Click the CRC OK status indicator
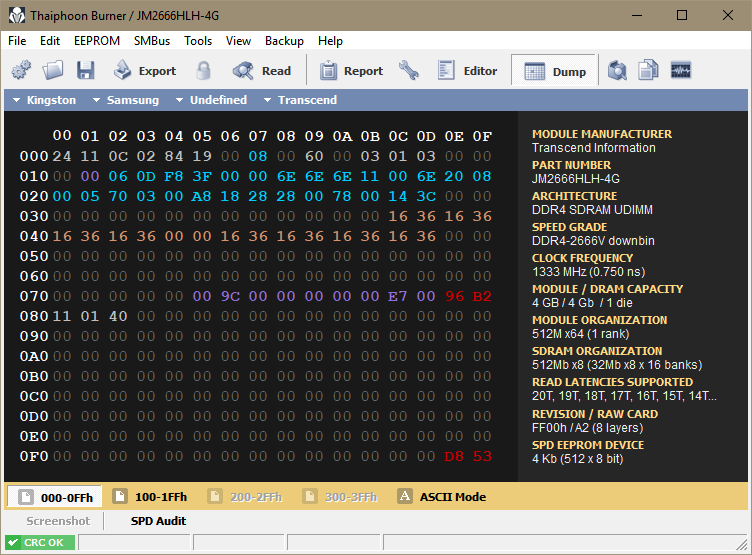The image size is (752, 555). [x=40, y=543]
